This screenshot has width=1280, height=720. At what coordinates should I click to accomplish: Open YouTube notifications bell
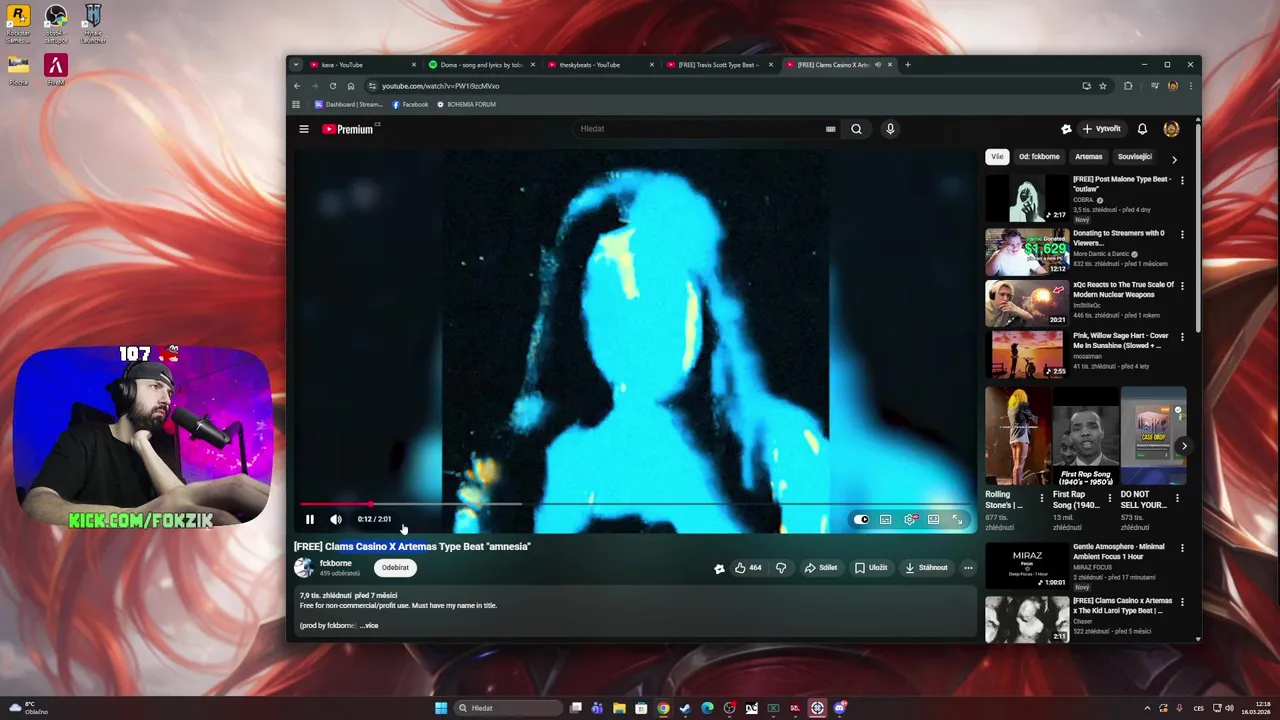point(1142,129)
